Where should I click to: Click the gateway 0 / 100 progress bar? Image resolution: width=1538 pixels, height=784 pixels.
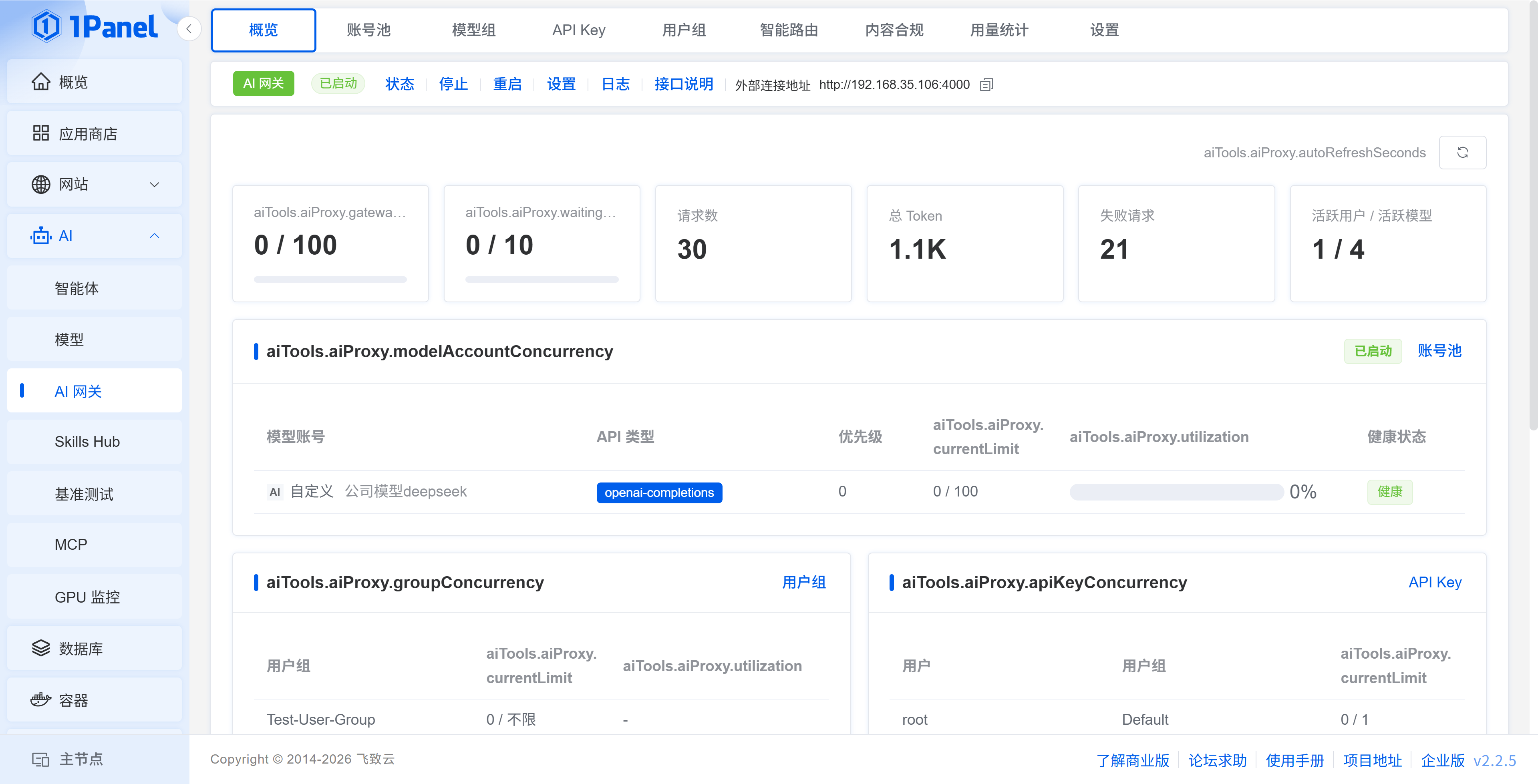(330, 279)
